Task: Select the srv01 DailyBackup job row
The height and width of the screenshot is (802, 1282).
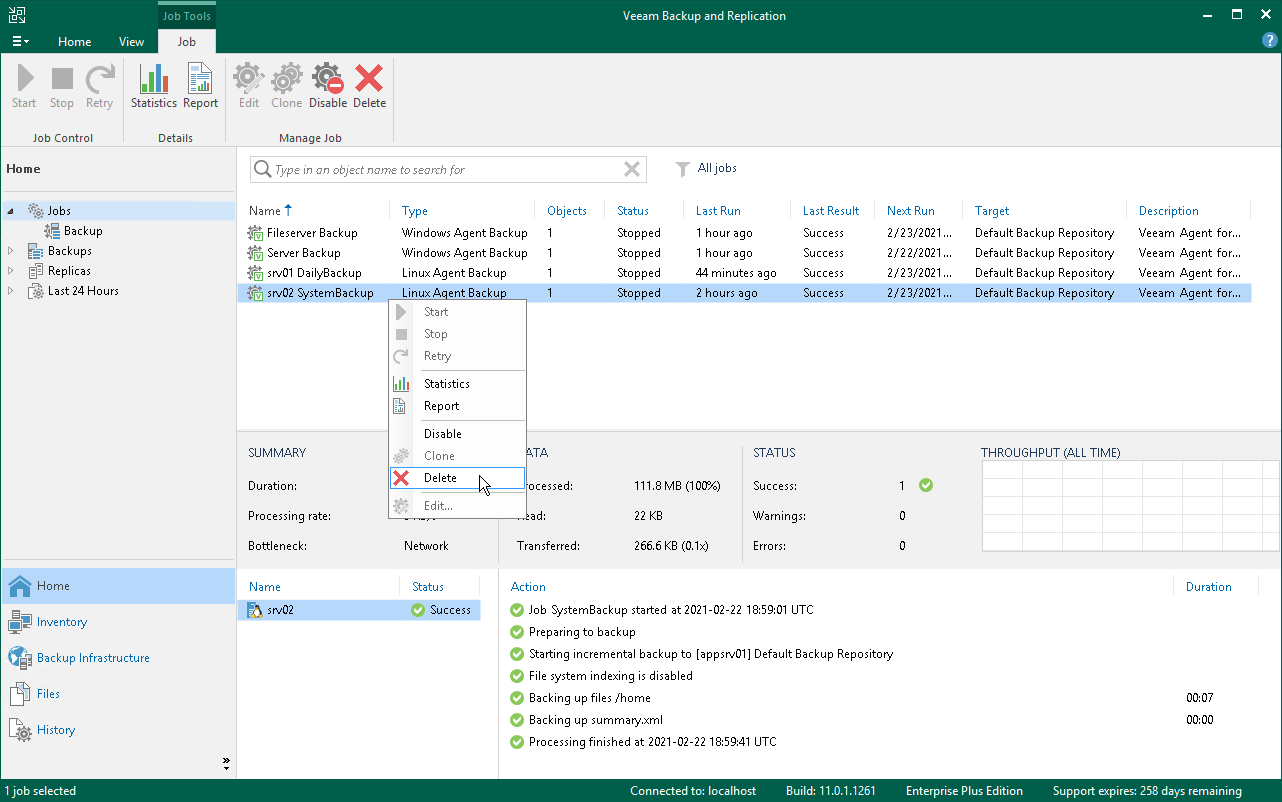Action: [x=314, y=273]
